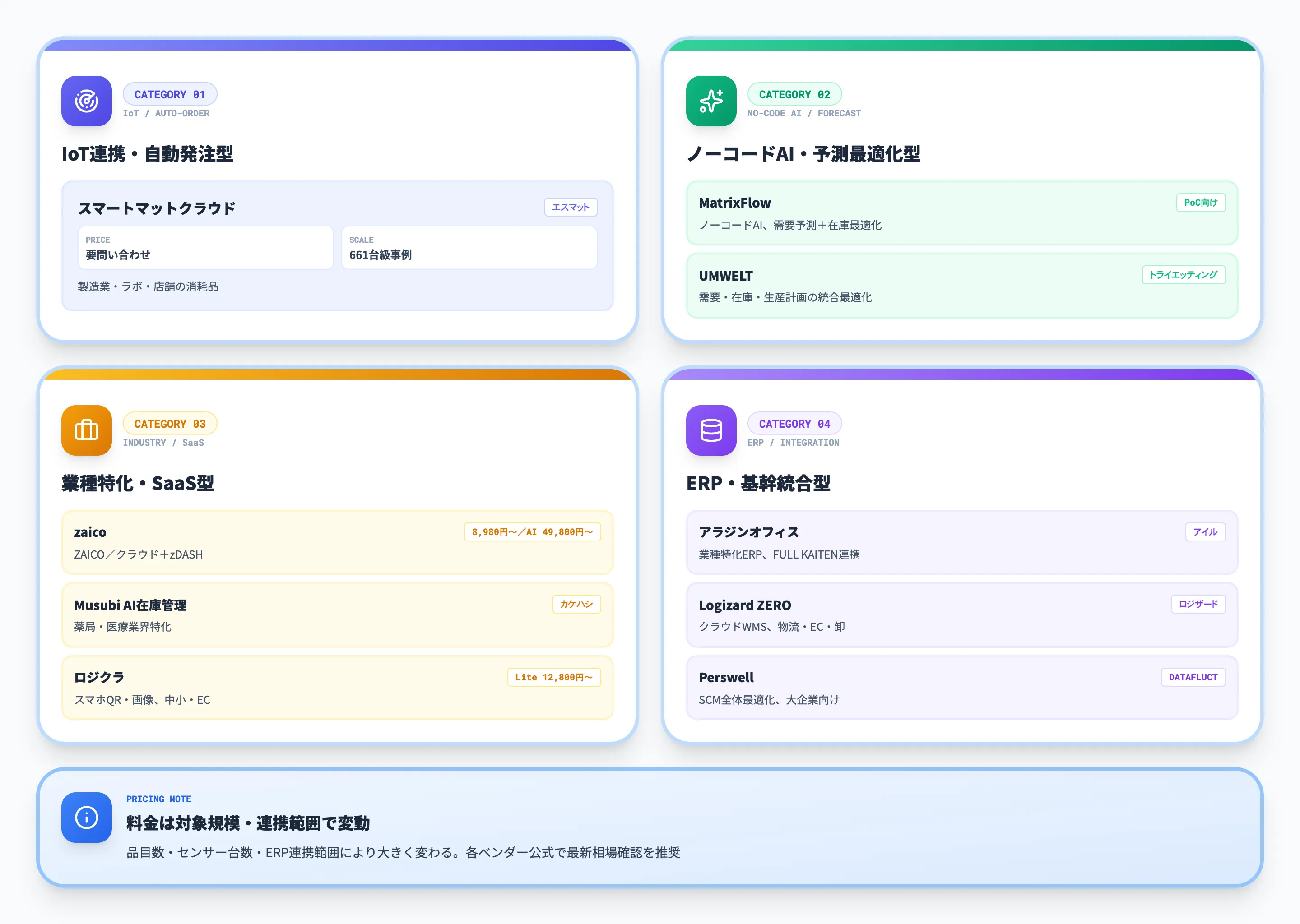Click the カケハシ badge on Musubi AI在庫管理

click(576, 604)
